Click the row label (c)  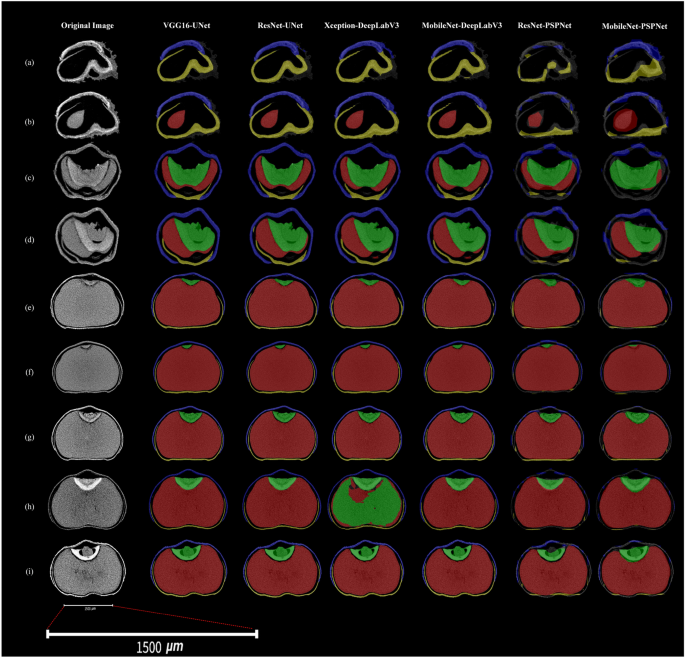29,178
